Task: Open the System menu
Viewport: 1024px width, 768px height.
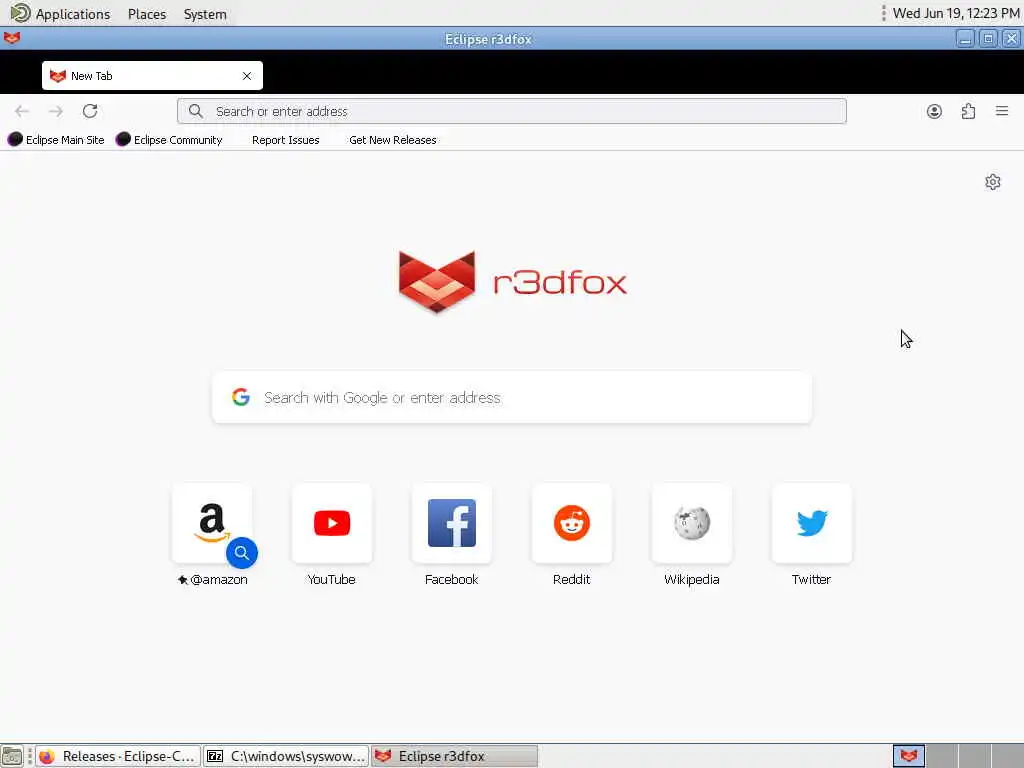Action: [x=205, y=14]
